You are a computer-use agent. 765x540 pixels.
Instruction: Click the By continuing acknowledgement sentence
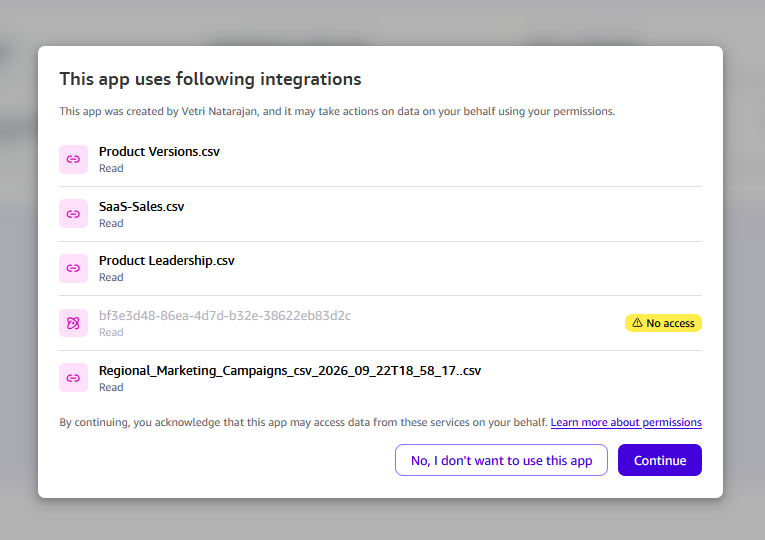(303, 422)
